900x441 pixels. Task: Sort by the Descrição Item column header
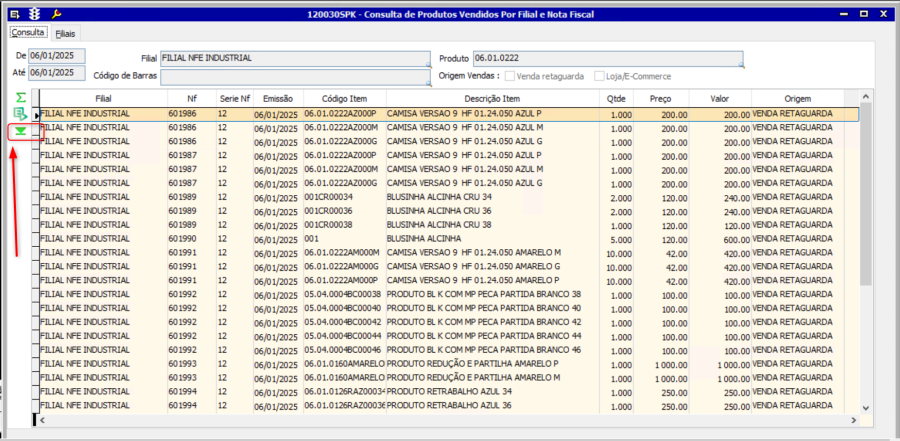click(492, 99)
